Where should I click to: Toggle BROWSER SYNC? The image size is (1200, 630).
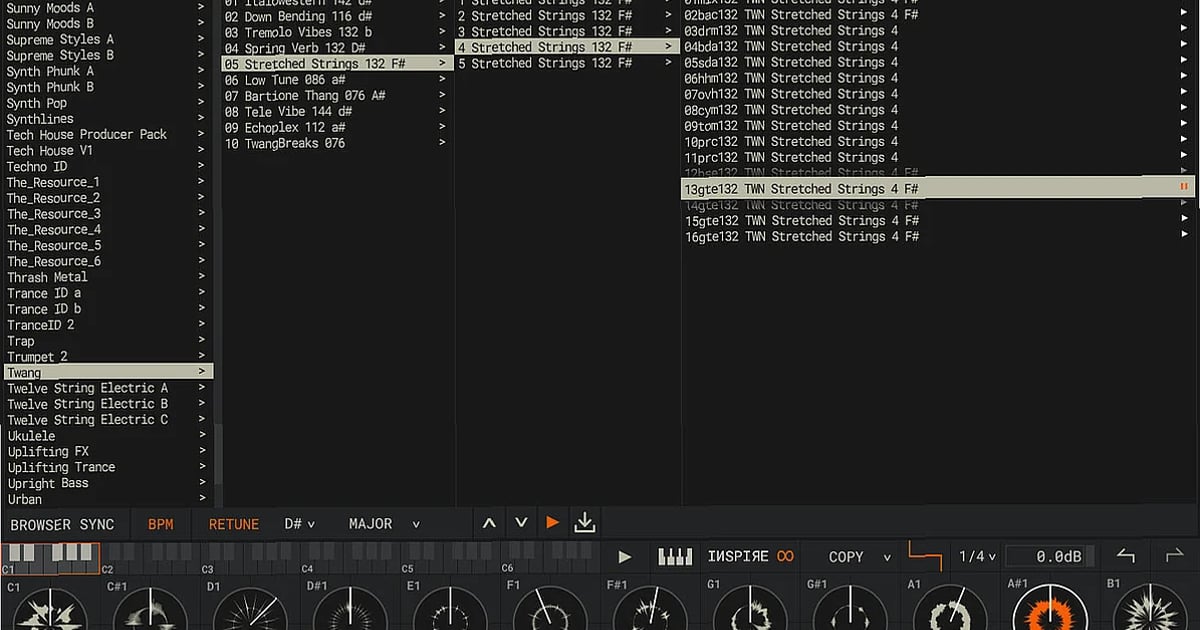pos(64,524)
